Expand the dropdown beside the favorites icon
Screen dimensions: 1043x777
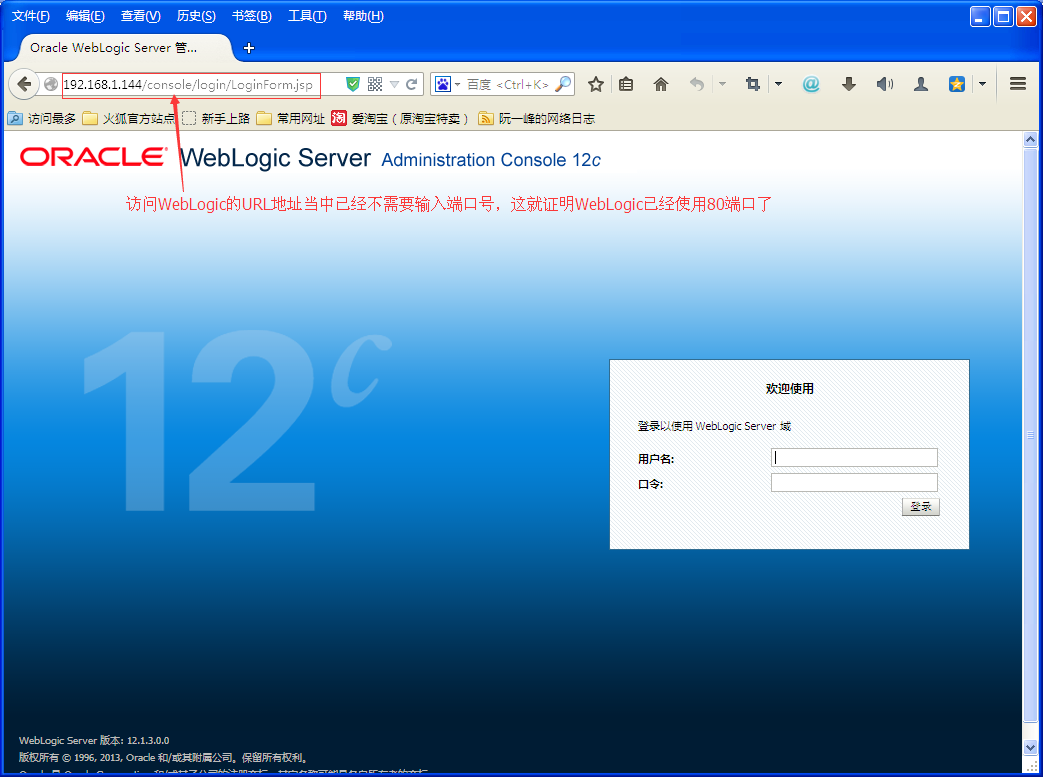[982, 84]
